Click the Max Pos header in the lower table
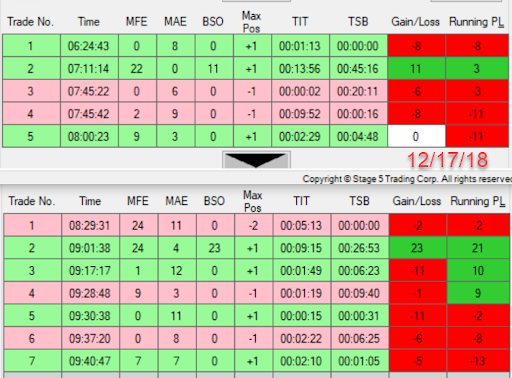 coord(252,201)
